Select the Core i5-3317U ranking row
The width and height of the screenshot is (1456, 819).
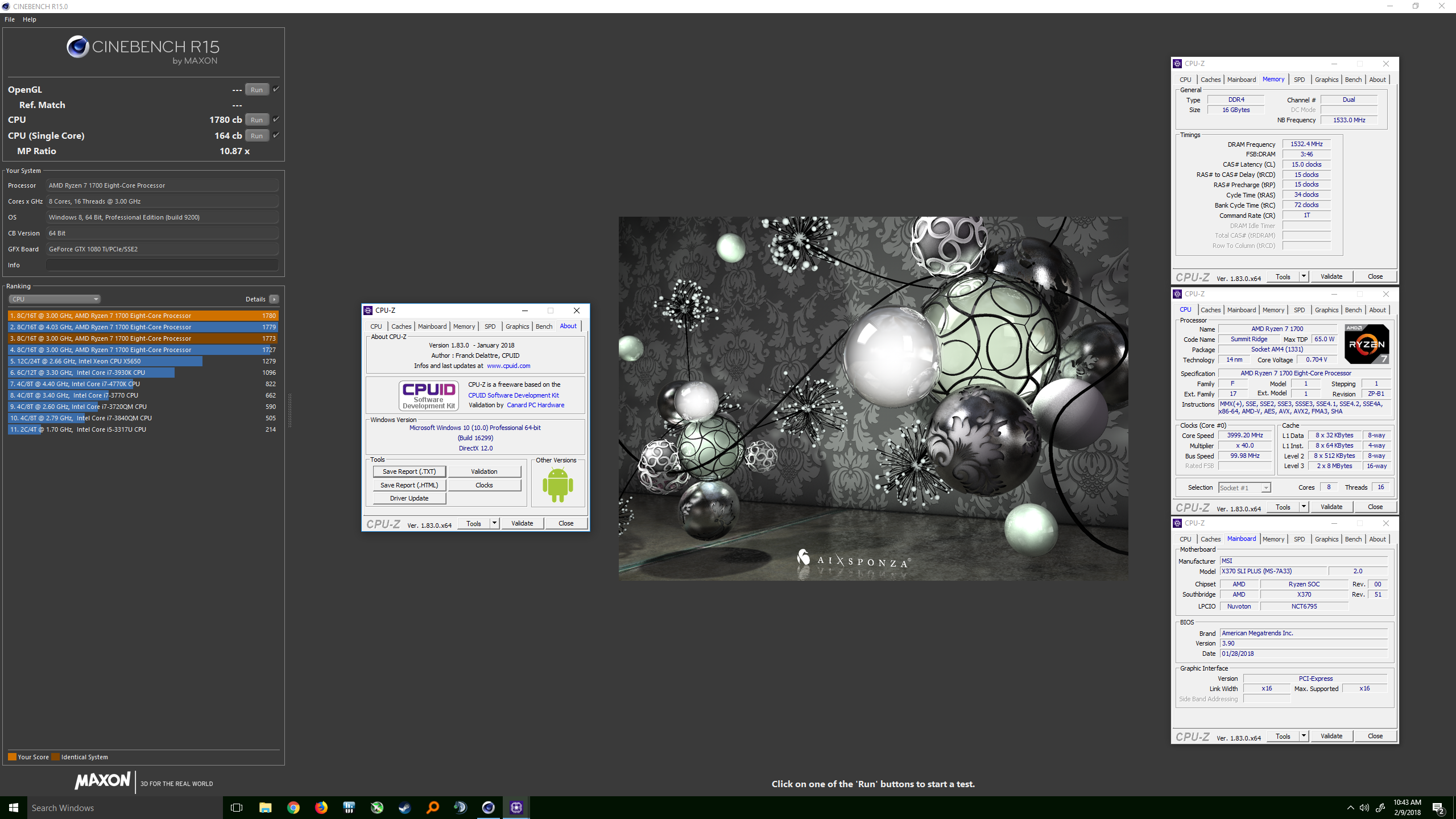(143, 429)
